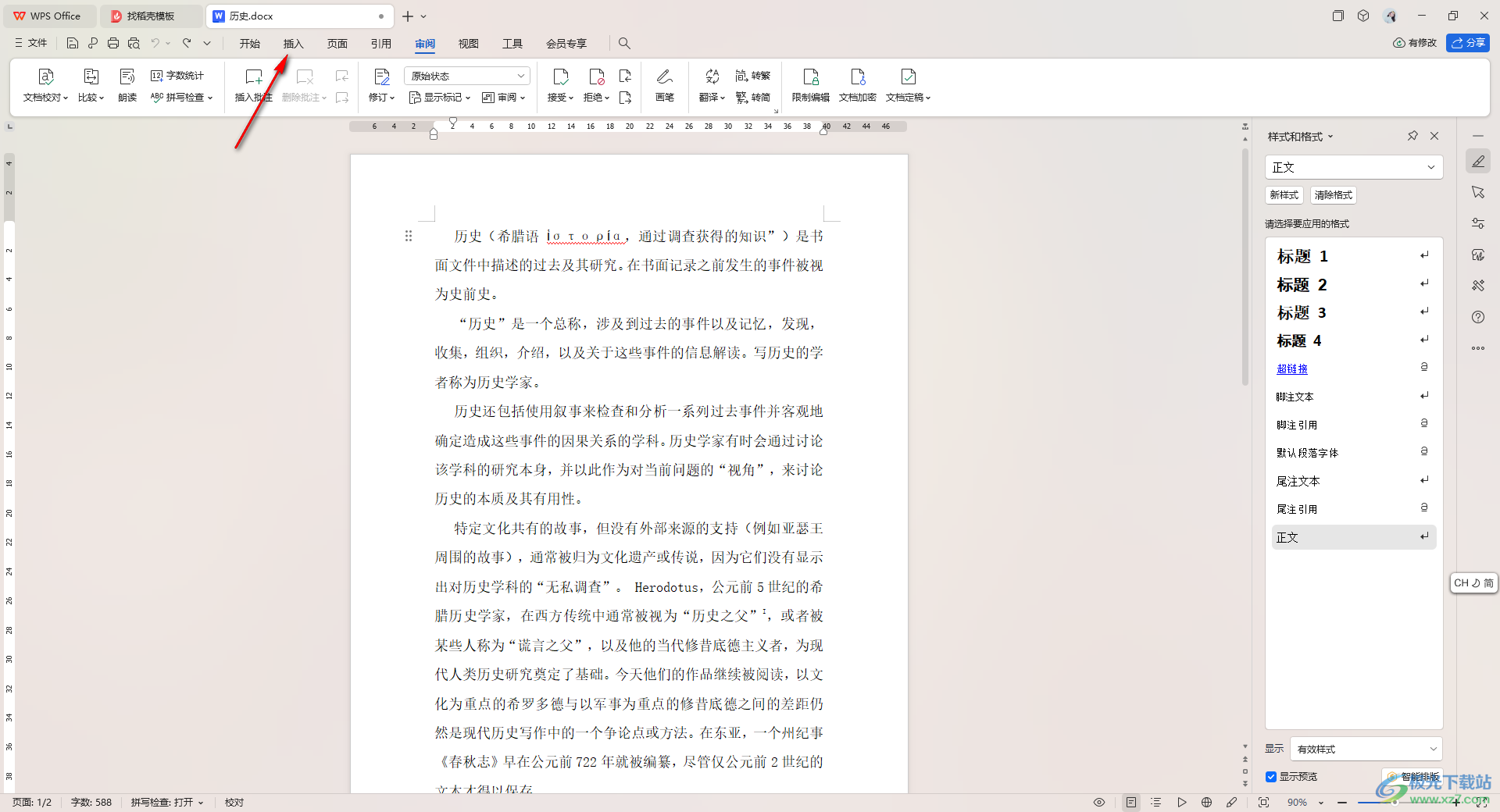Open 限制编辑 restrict editing
Image resolution: width=1500 pixels, height=812 pixels.
click(811, 86)
